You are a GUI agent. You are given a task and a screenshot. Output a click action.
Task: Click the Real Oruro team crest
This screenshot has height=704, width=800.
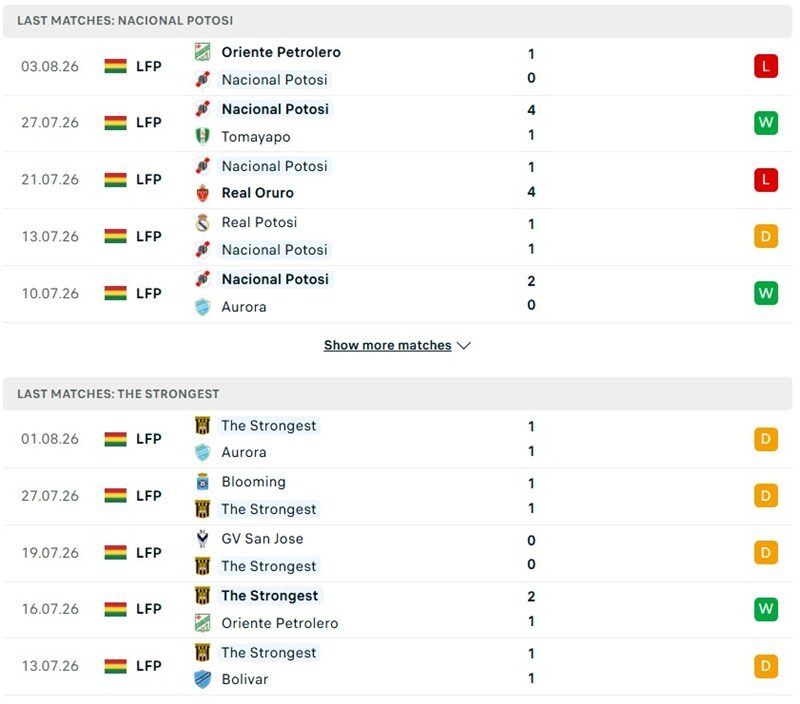point(203,193)
